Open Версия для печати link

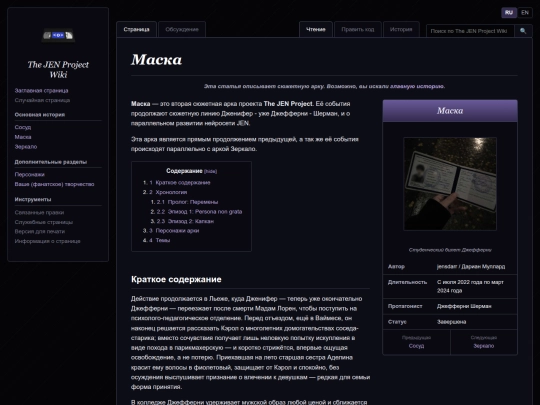pos(40,231)
